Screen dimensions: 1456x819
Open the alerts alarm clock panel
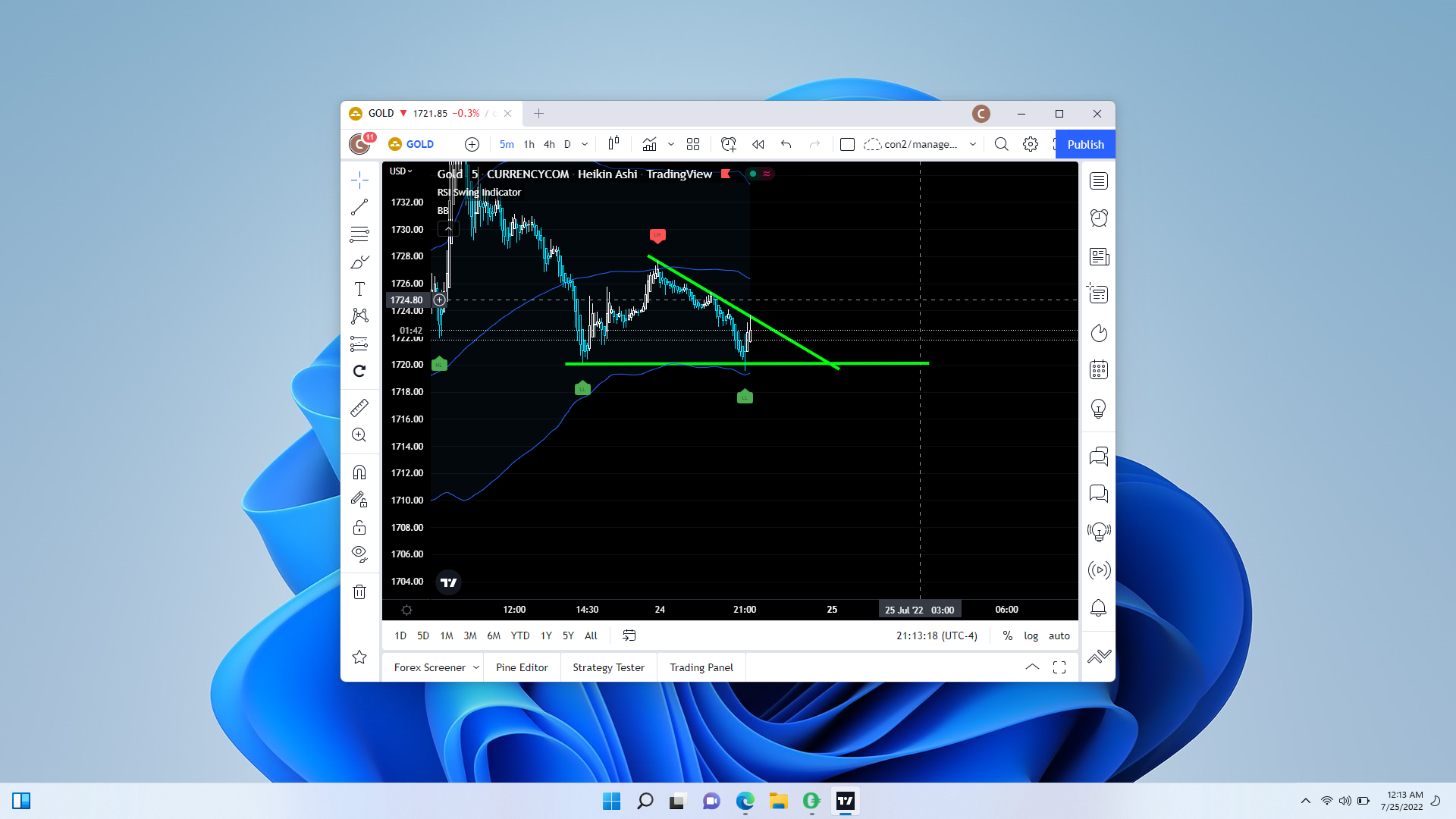[1099, 218]
